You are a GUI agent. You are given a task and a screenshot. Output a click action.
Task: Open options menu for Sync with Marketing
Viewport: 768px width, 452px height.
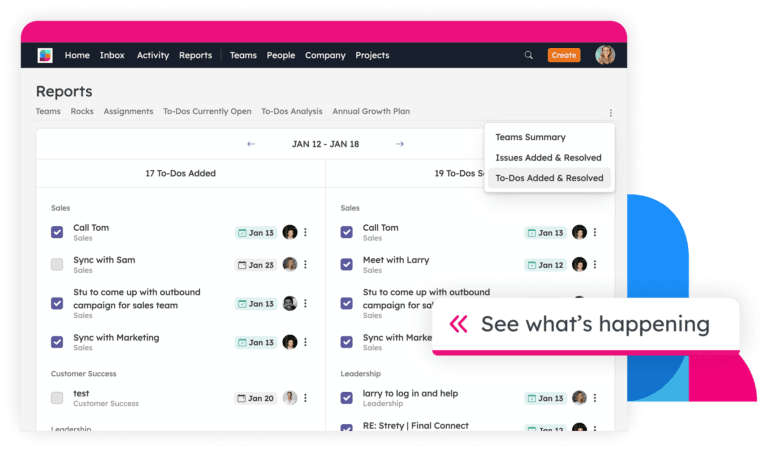(x=305, y=343)
